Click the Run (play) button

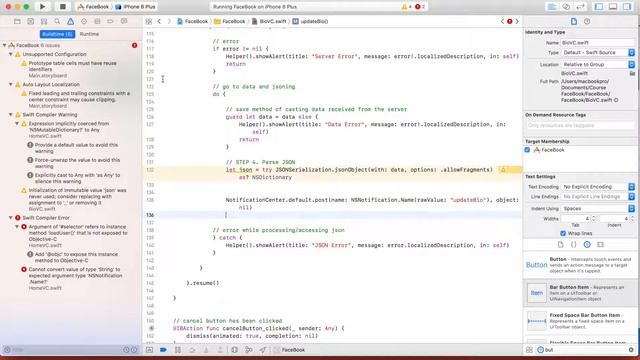point(42,7)
